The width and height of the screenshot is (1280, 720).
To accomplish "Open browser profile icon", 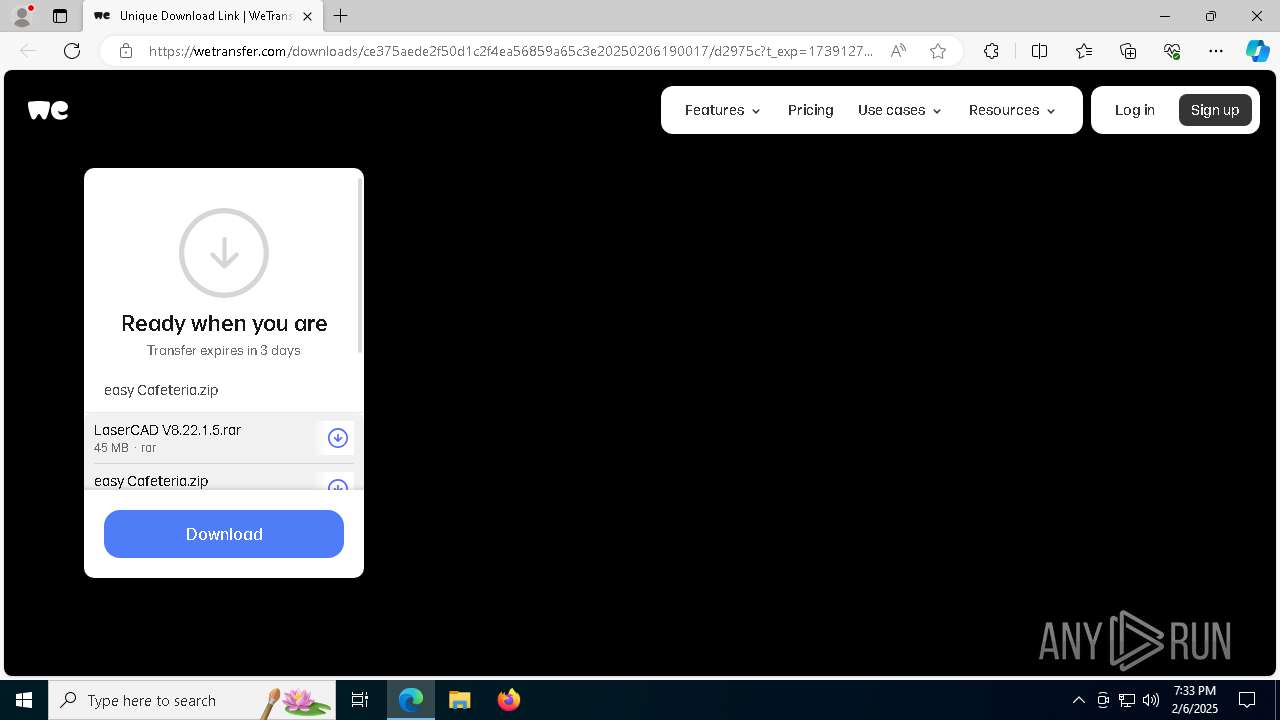I will [22, 16].
